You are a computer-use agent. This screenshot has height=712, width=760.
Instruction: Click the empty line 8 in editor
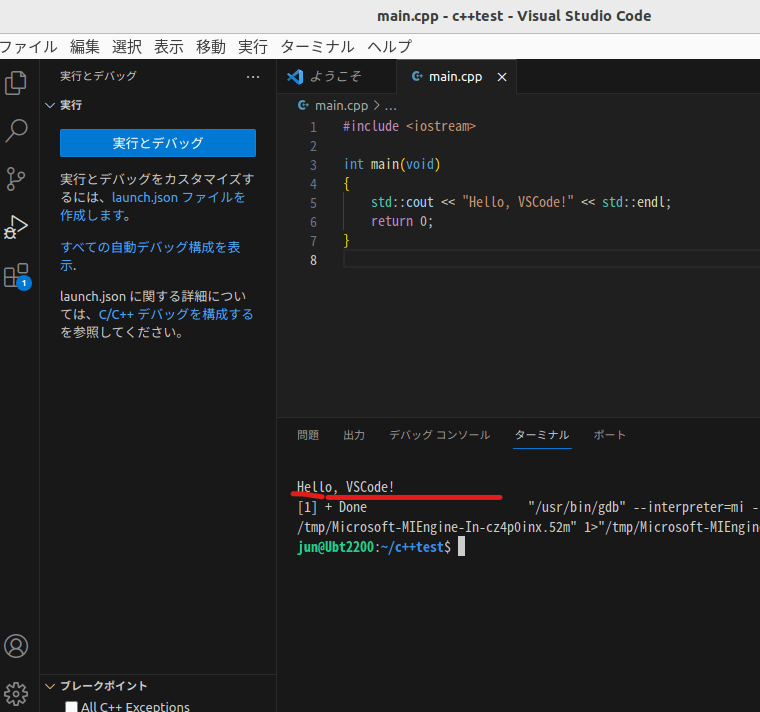tap(551, 260)
